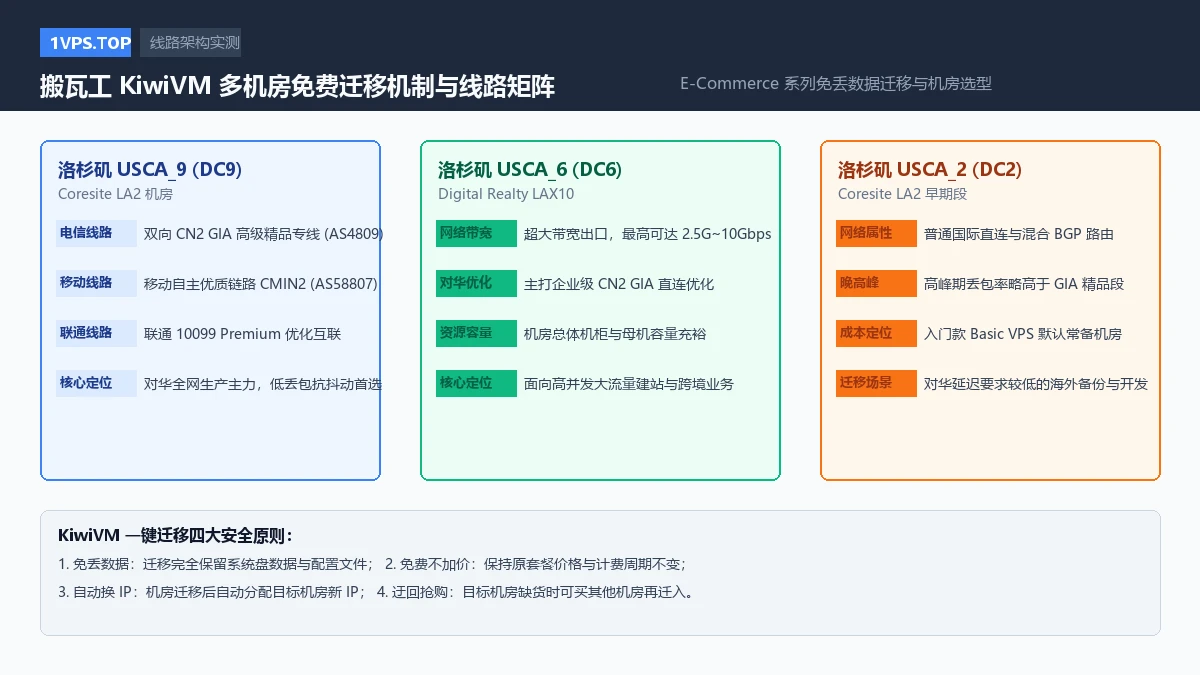
Task: Click 机房总体机柜与母机容量充裕 text
Action: (x=615, y=334)
